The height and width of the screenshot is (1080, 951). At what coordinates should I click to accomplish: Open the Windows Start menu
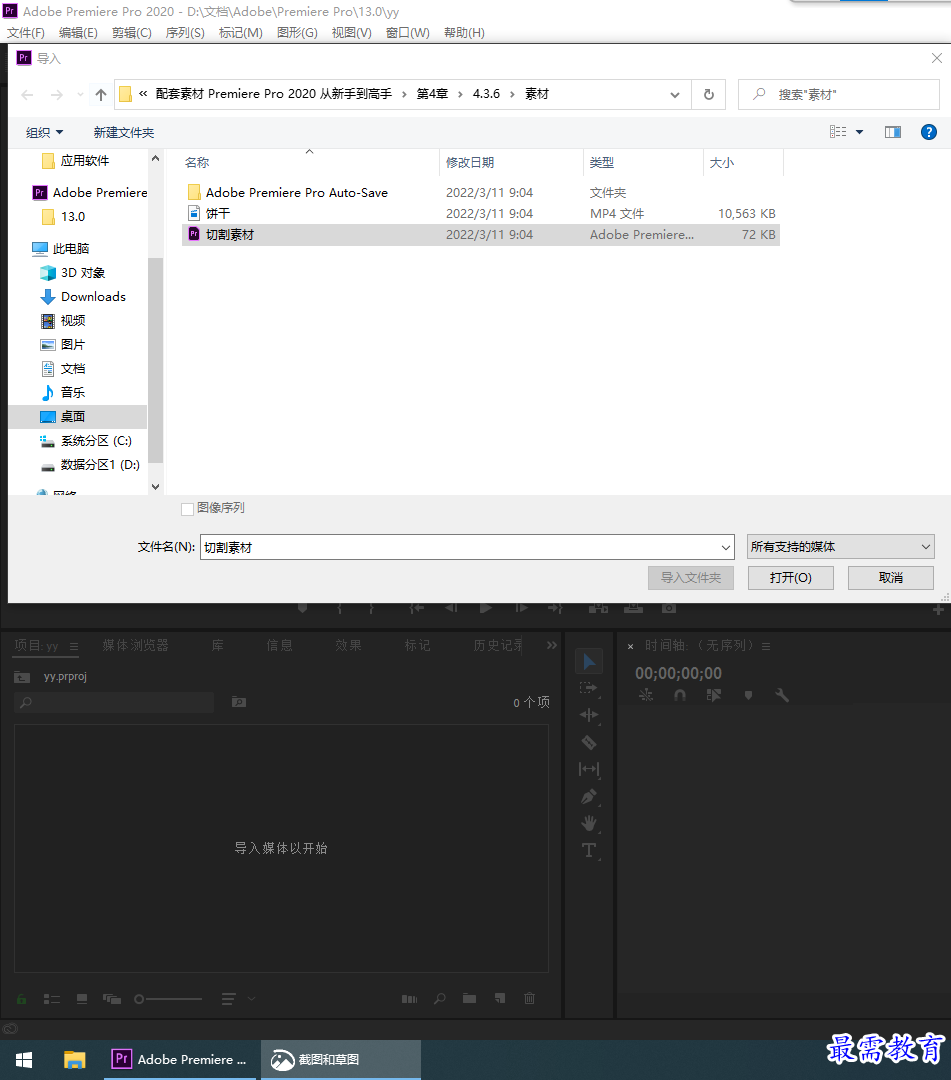pyautogui.click(x=23, y=1060)
